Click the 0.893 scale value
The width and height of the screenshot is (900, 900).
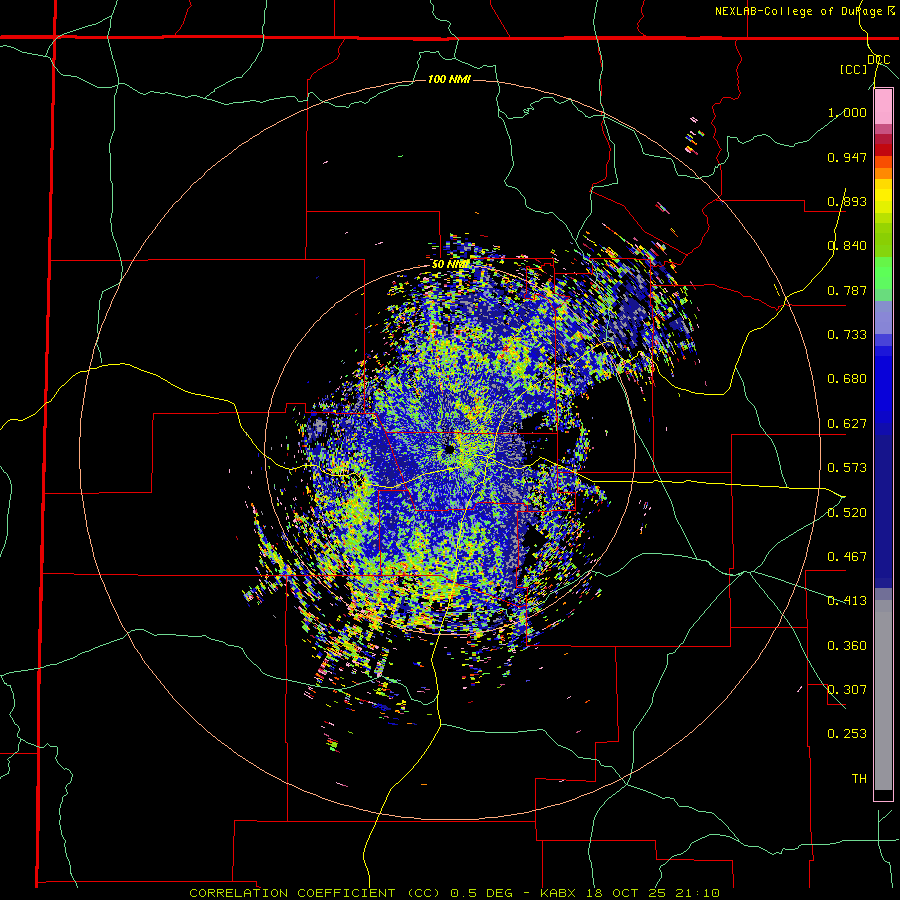coord(847,201)
